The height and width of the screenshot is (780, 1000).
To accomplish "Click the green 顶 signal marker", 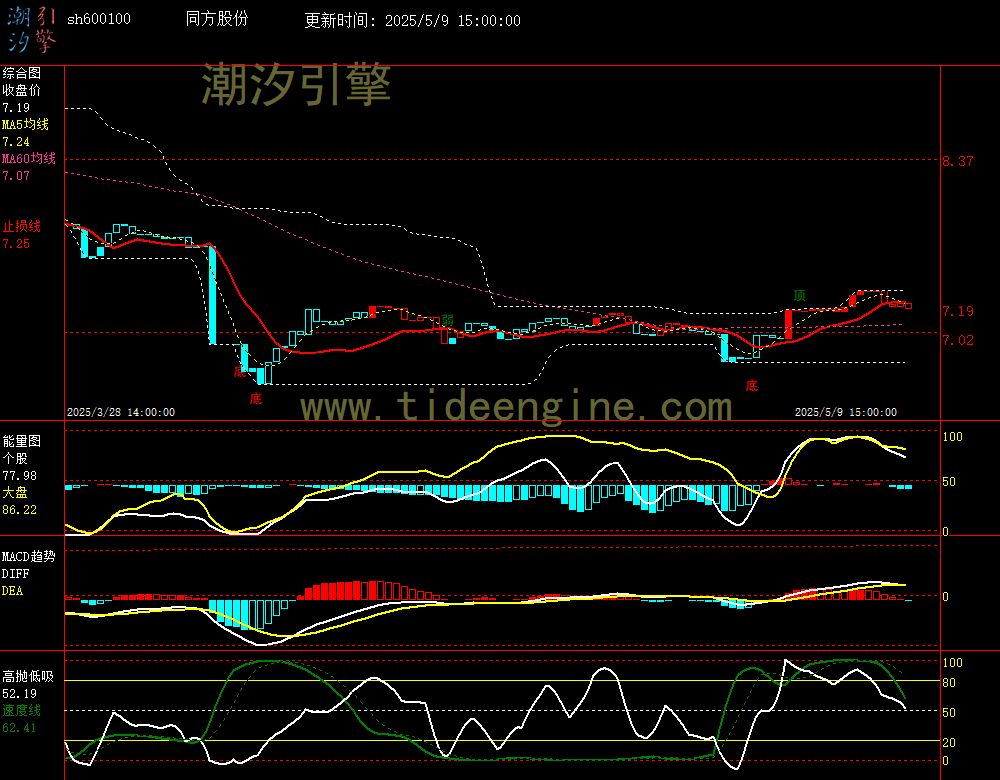I will pyautogui.click(x=799, y=295).
